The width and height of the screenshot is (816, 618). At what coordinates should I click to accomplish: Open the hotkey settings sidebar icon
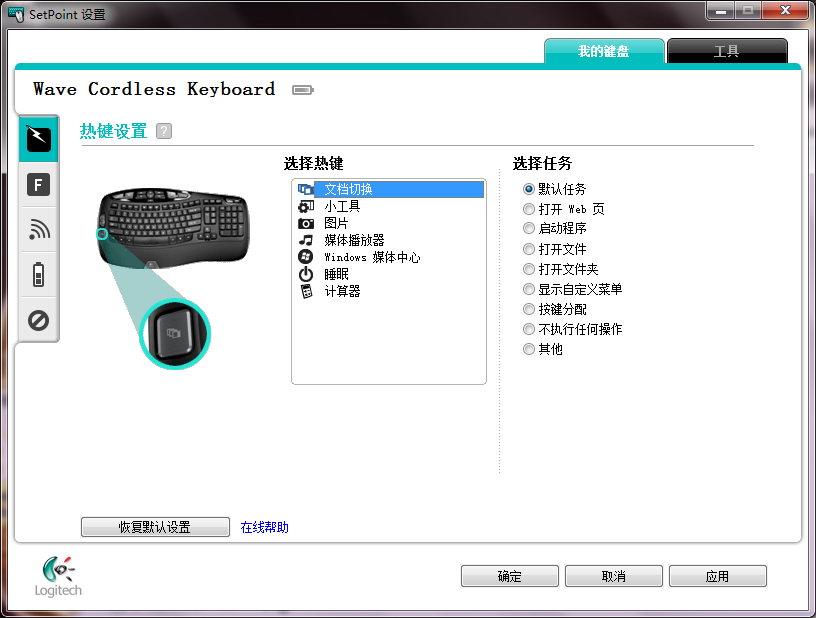[x=39, y=139]
